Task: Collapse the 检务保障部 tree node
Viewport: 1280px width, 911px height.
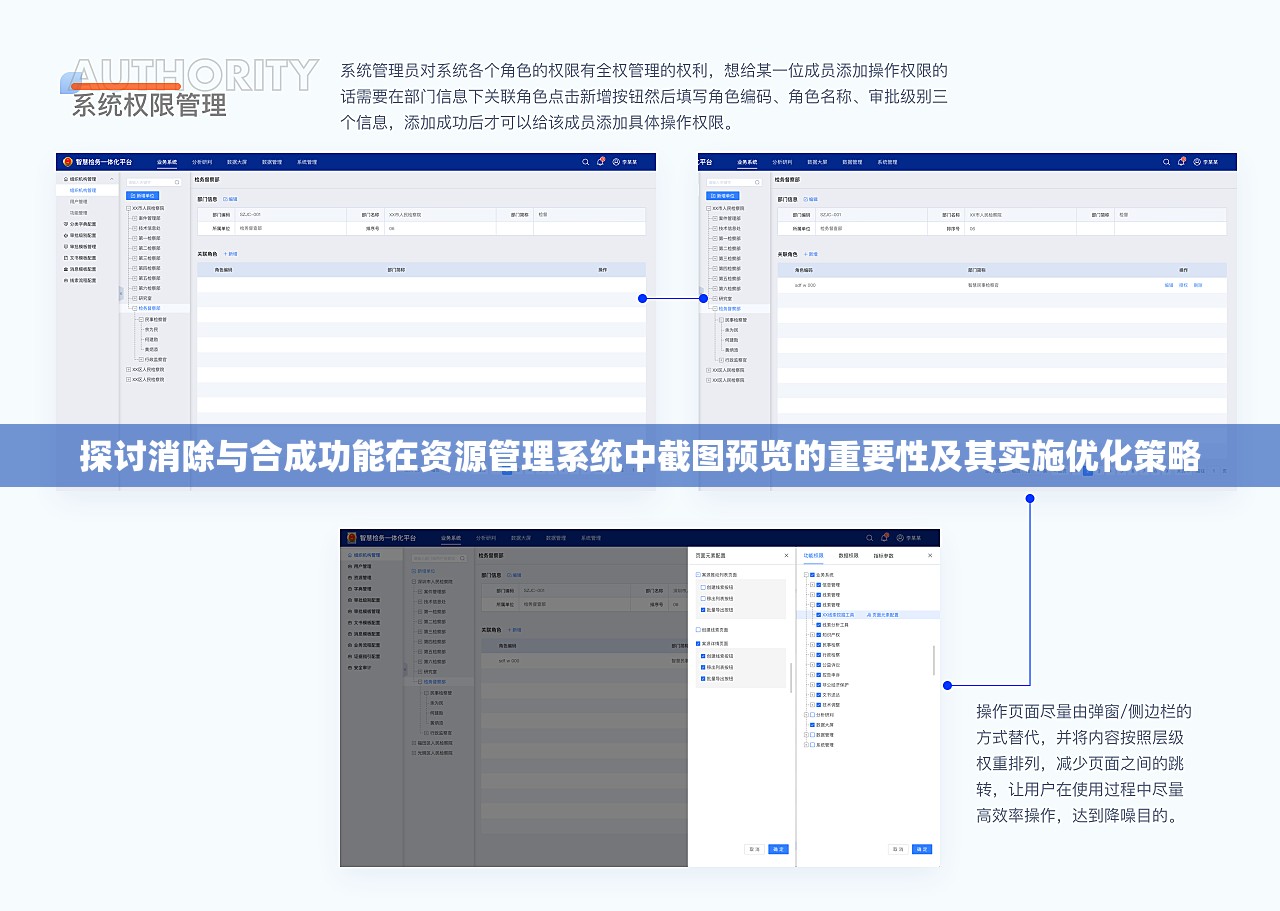Action: [134, 308]
